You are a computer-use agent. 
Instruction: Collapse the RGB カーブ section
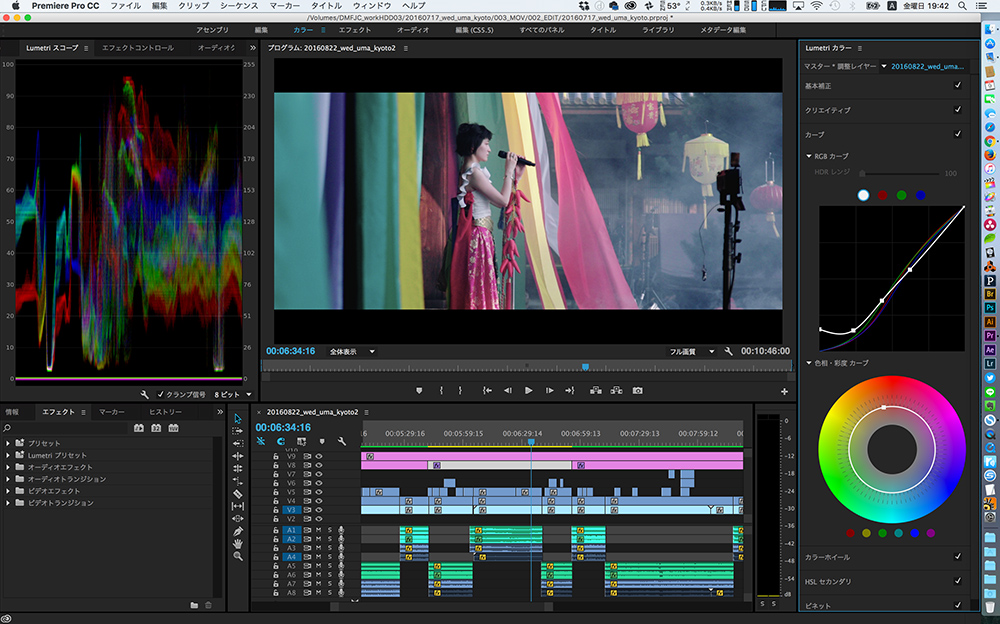(809, 156)
